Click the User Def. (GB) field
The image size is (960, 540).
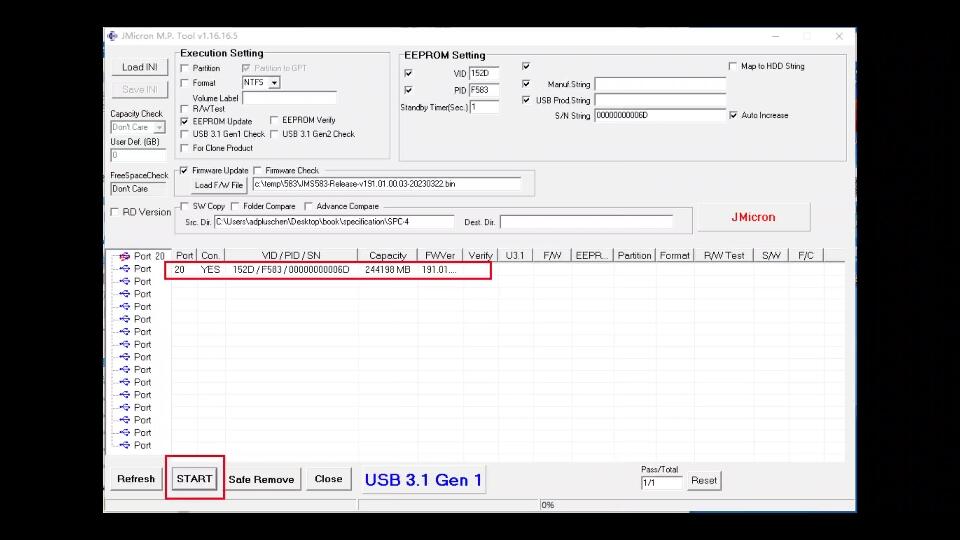138,156
